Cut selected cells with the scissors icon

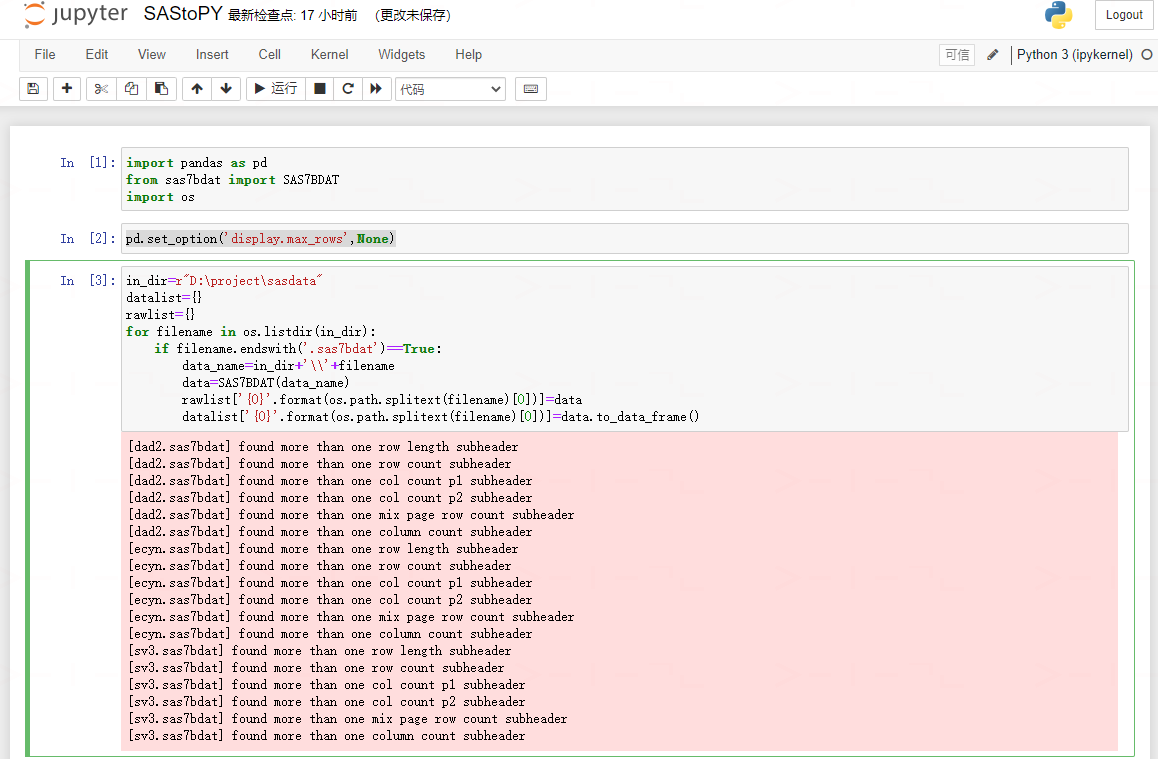coord(100,89)
